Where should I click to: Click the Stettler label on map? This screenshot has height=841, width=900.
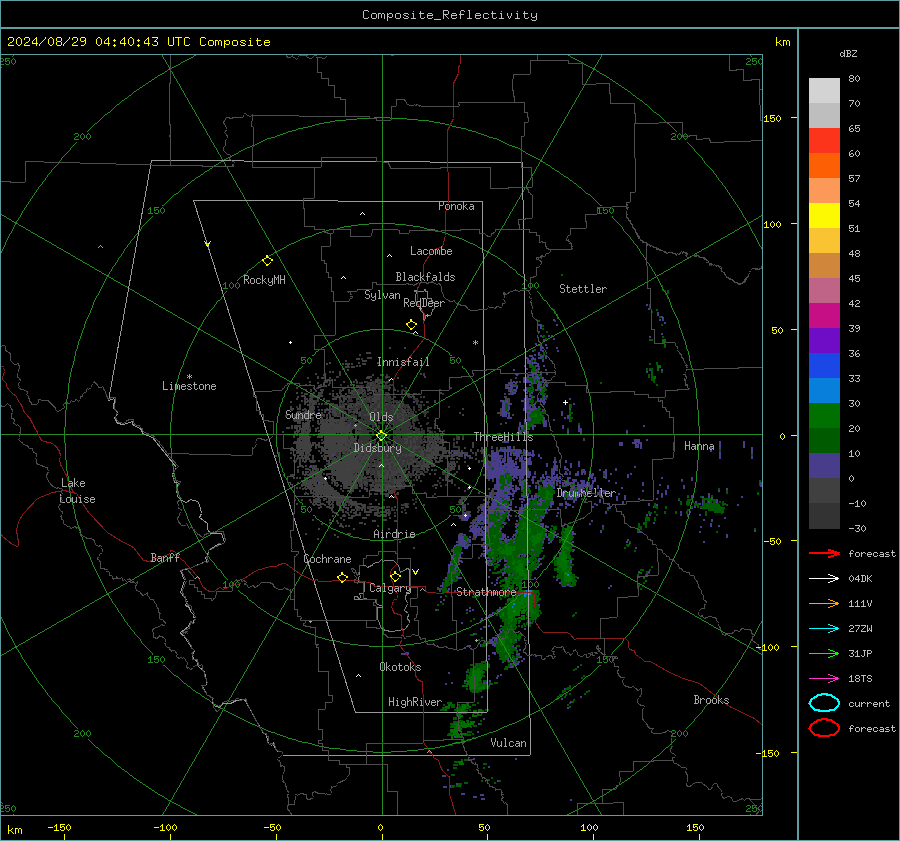(583, 289)
